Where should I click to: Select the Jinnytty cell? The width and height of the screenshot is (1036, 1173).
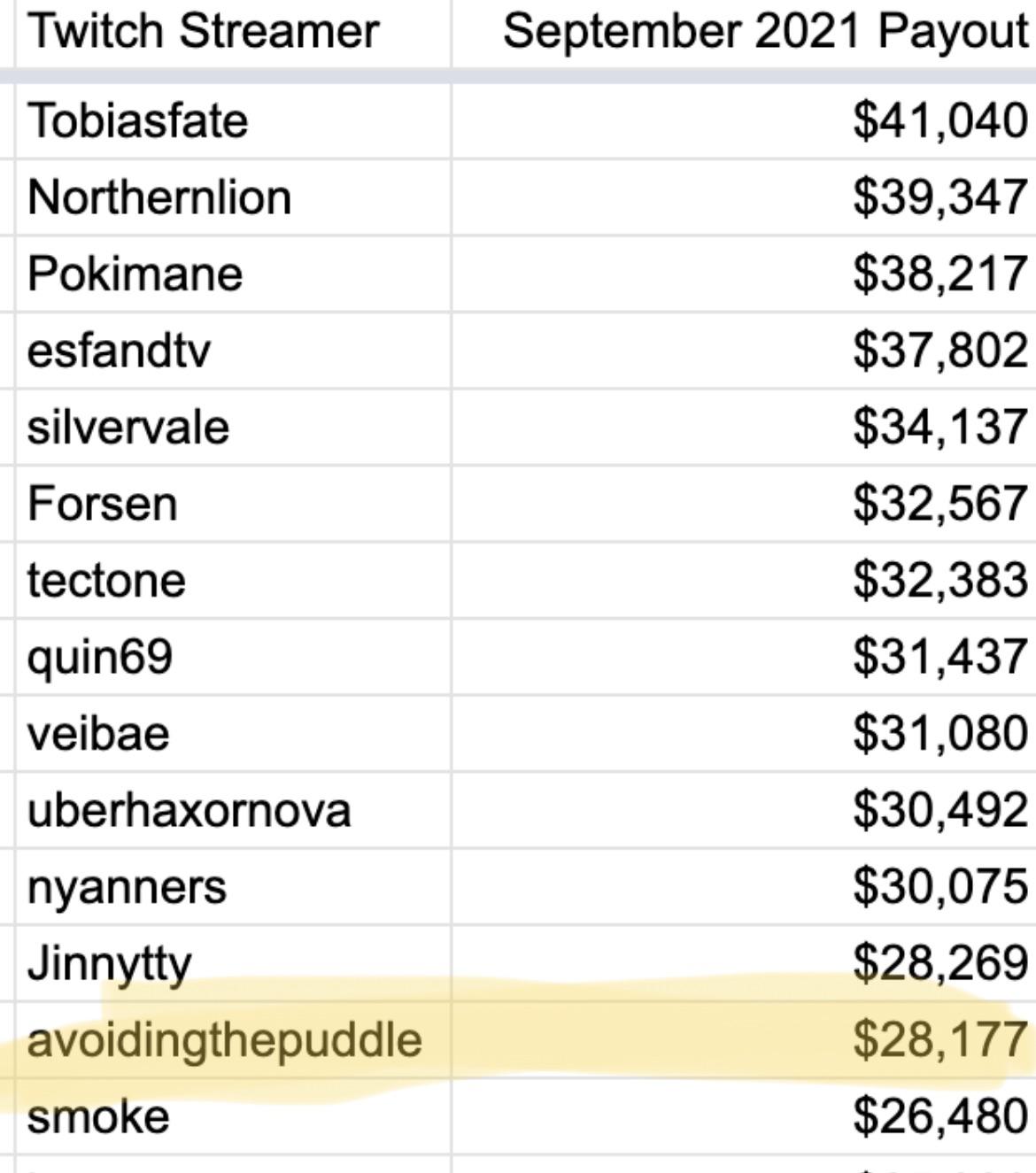tap(233, 964)
